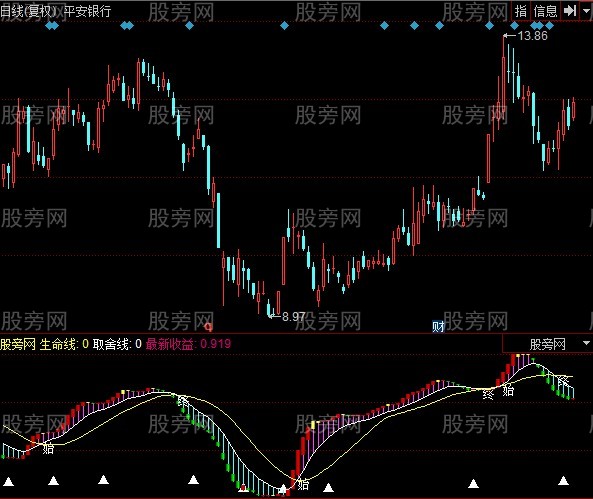The width and height of the screenshot is (593, 499).
Task: Click the 财 finance marker icon
Action: pyautogui.click(x=438, y=326)
